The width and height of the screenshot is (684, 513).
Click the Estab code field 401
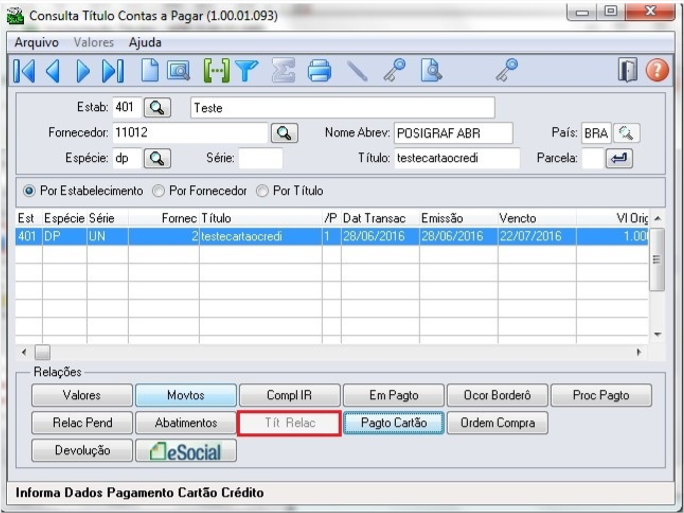tap(127, 107)
